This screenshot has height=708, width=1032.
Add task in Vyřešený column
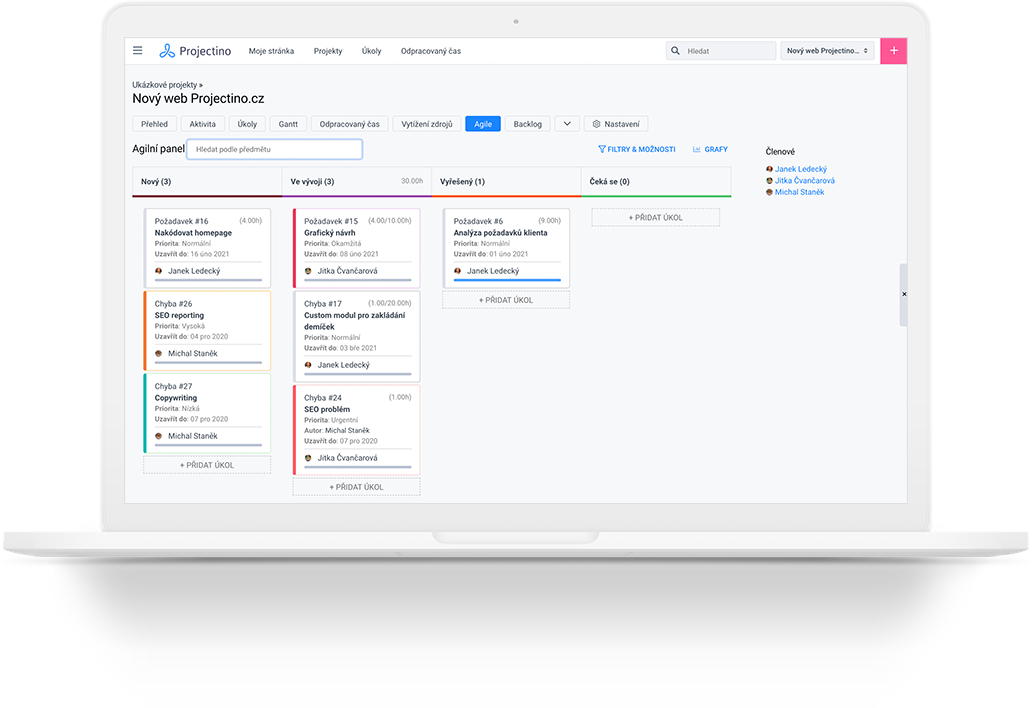[506, 300]
